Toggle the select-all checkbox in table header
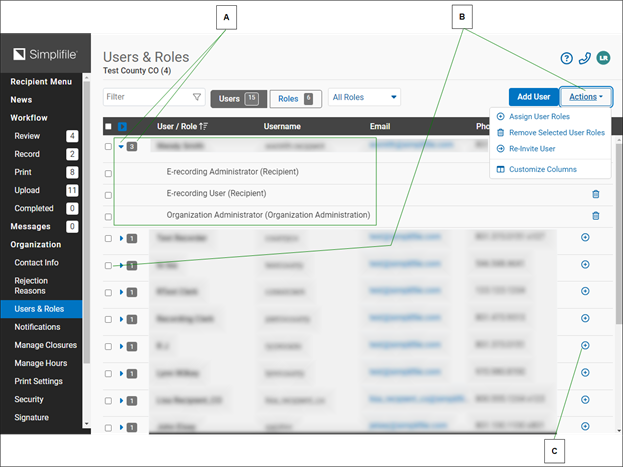623x467 pixels. (x=108, y=126)
